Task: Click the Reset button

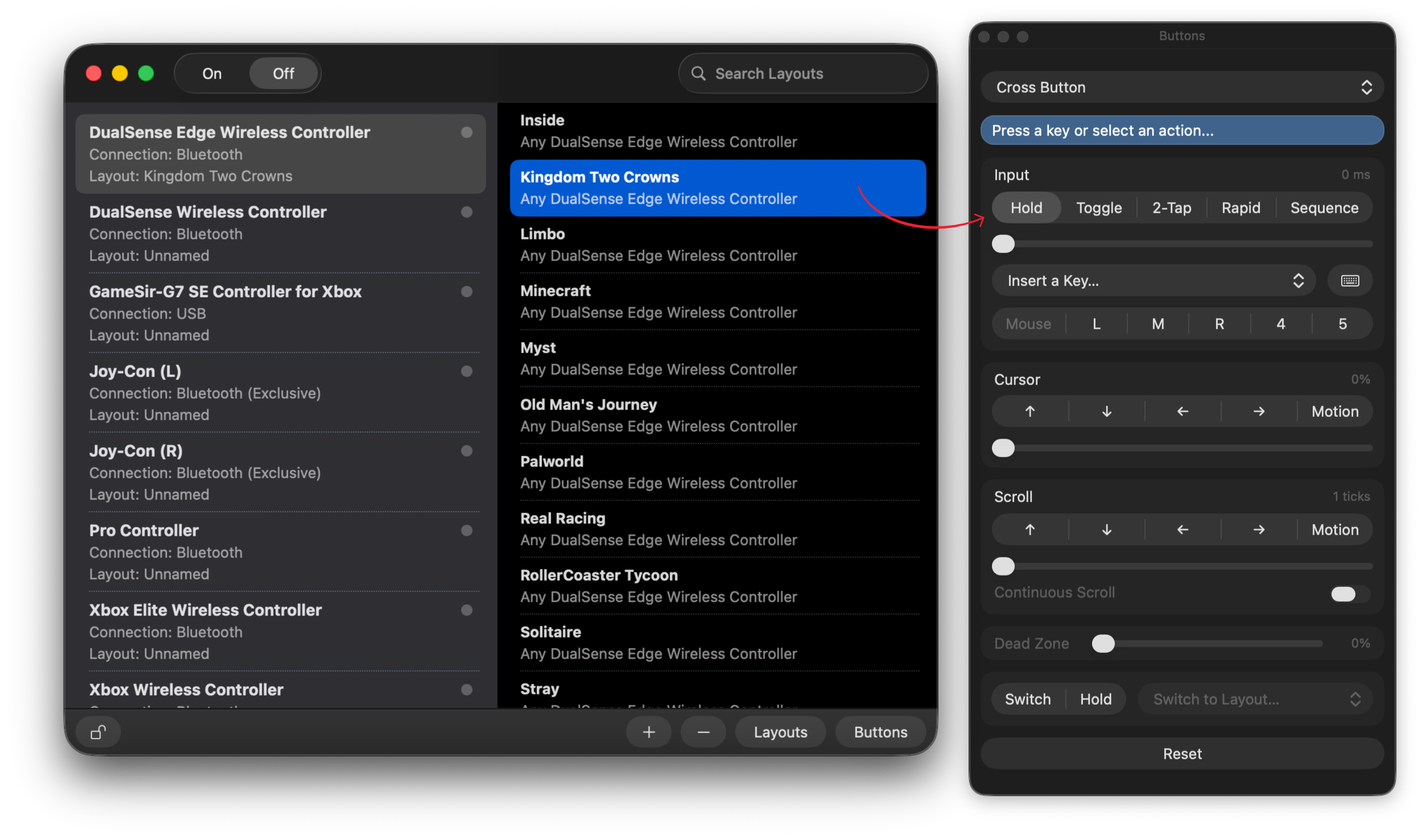Action: click(x=1182, y=754)
